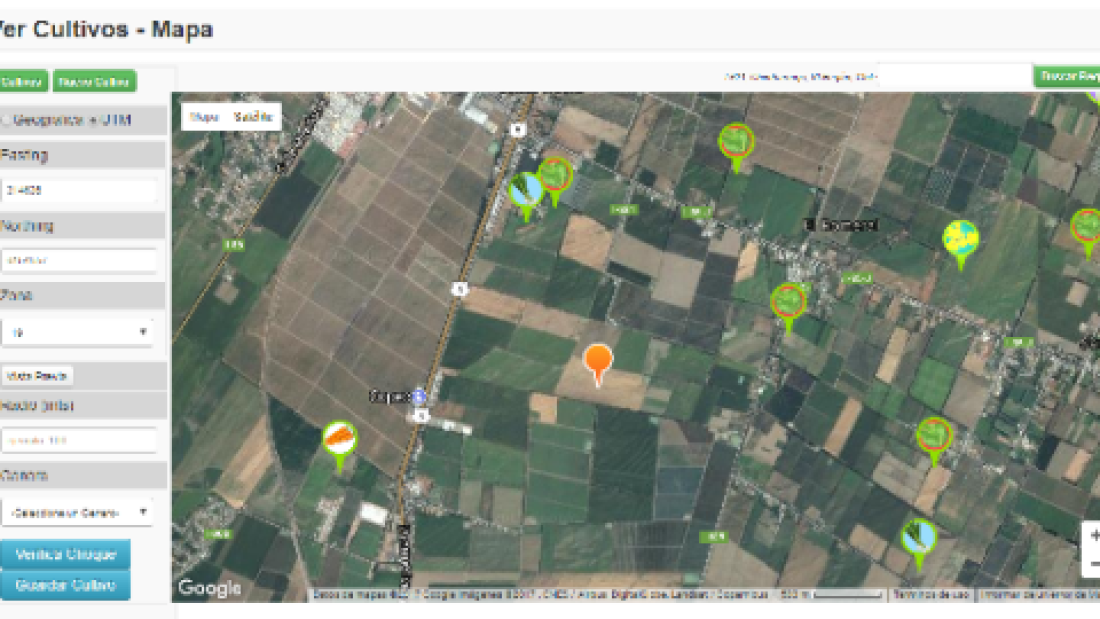Open the Términos de uso link

point(930,594)
